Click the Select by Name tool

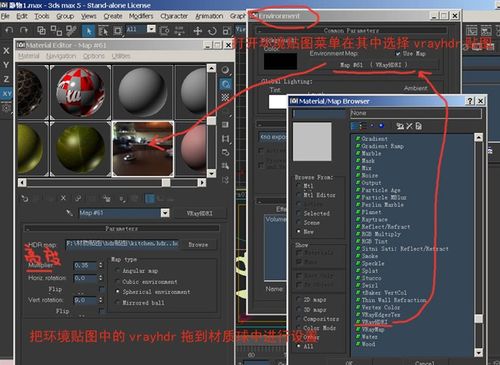[103, 31]
